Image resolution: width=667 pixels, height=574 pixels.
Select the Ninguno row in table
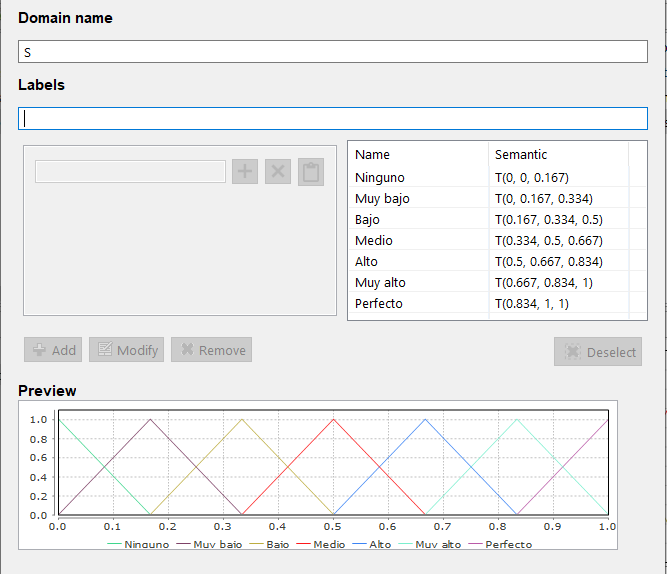[420, 177]
